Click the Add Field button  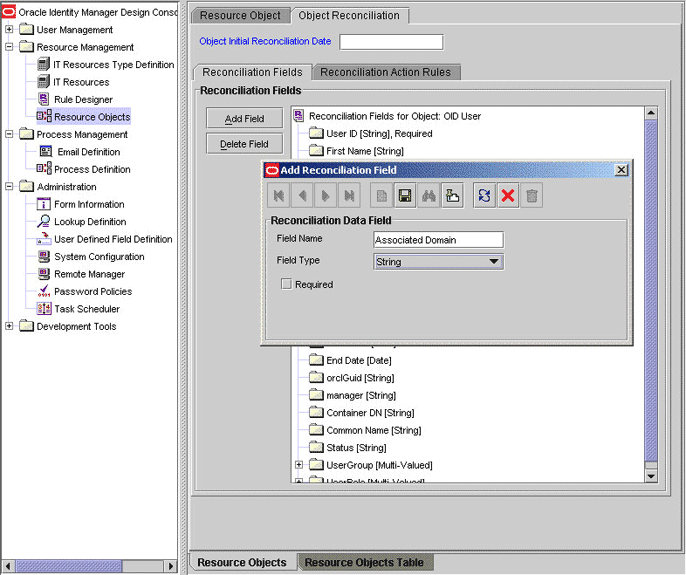(x=245, y=119)
